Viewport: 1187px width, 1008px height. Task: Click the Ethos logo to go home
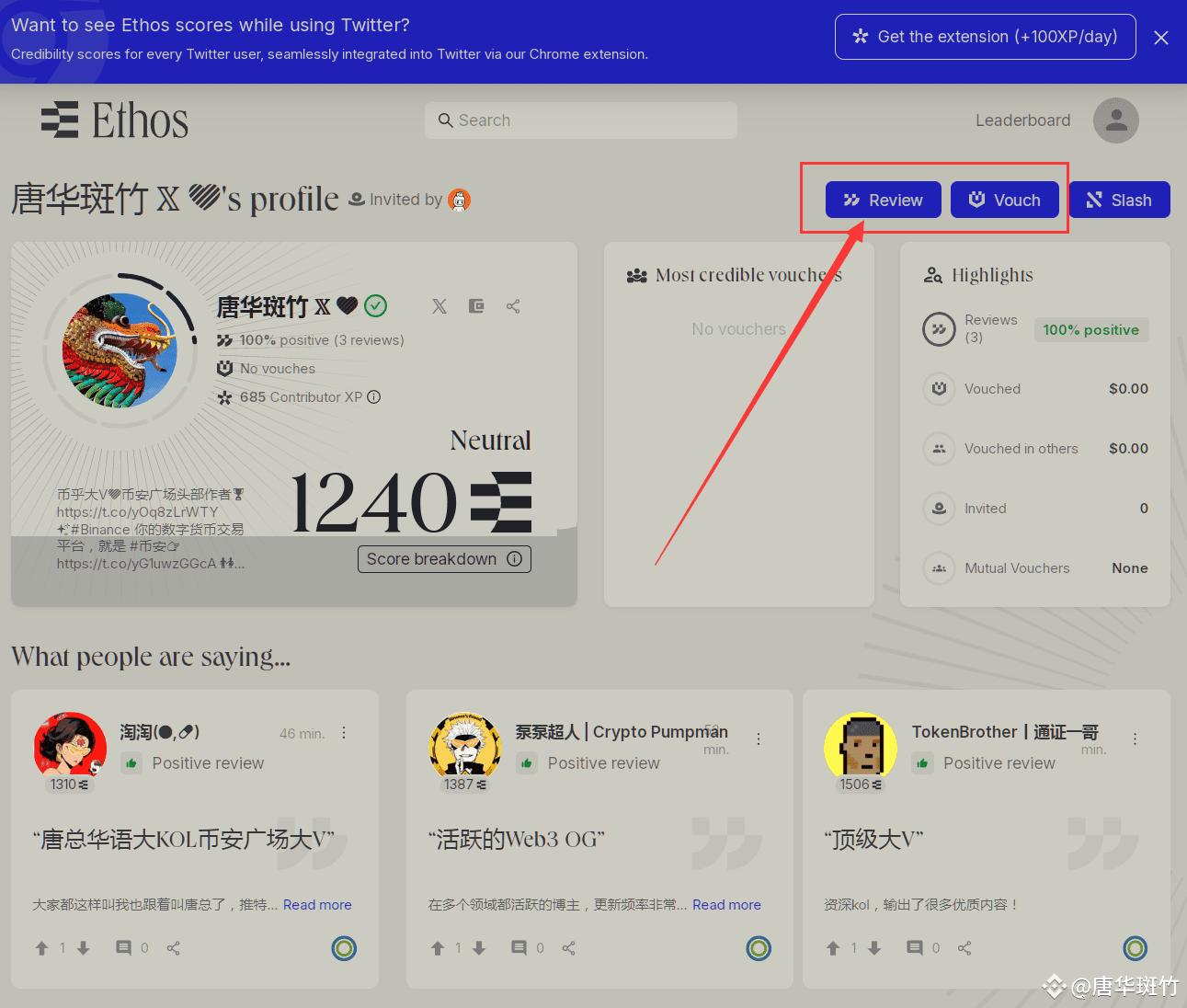coord(115,120)
